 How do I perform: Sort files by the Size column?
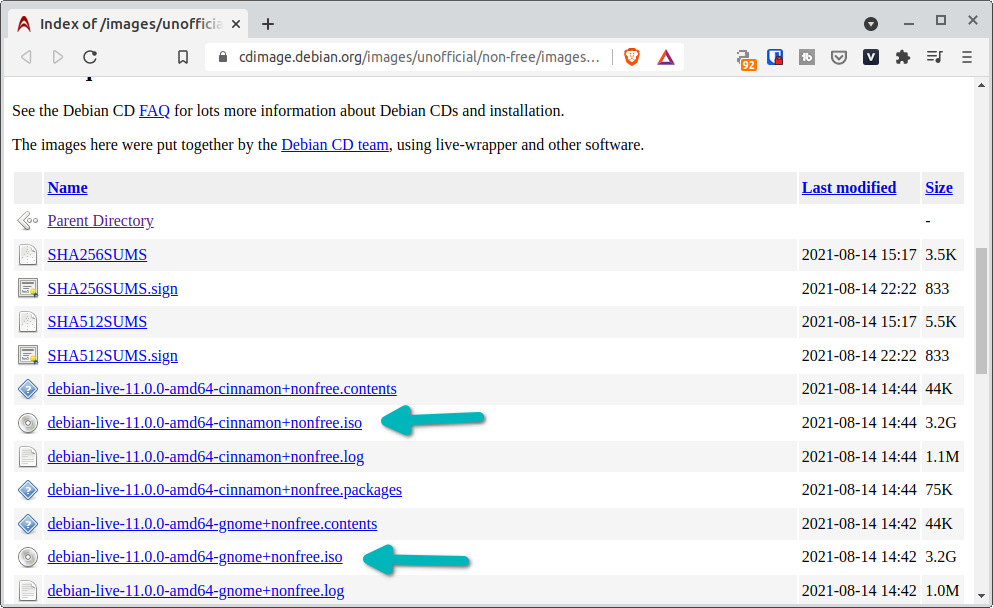point(938,187)
